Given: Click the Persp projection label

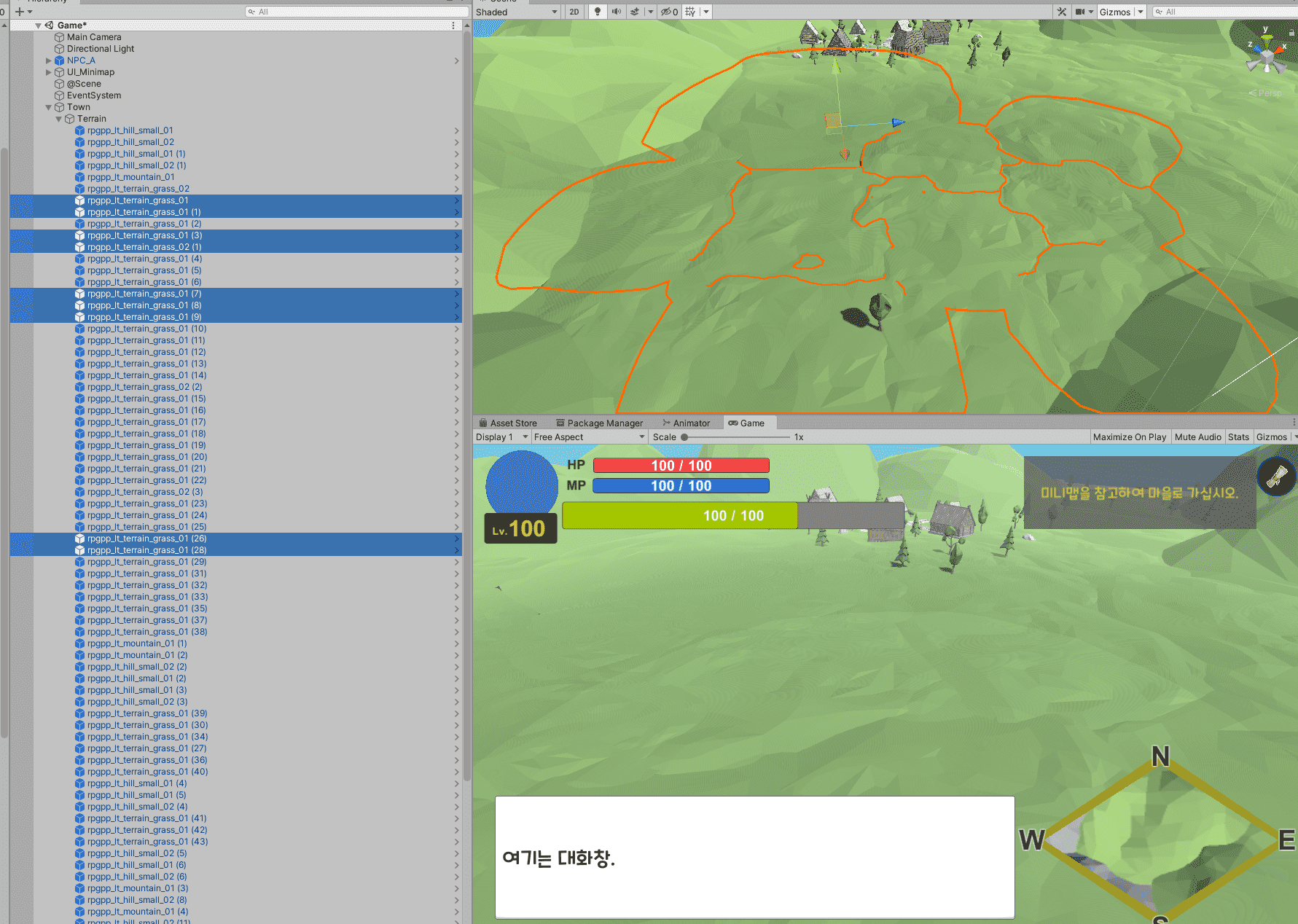Looking at the screenshot, I should [x=1265, y=93].
